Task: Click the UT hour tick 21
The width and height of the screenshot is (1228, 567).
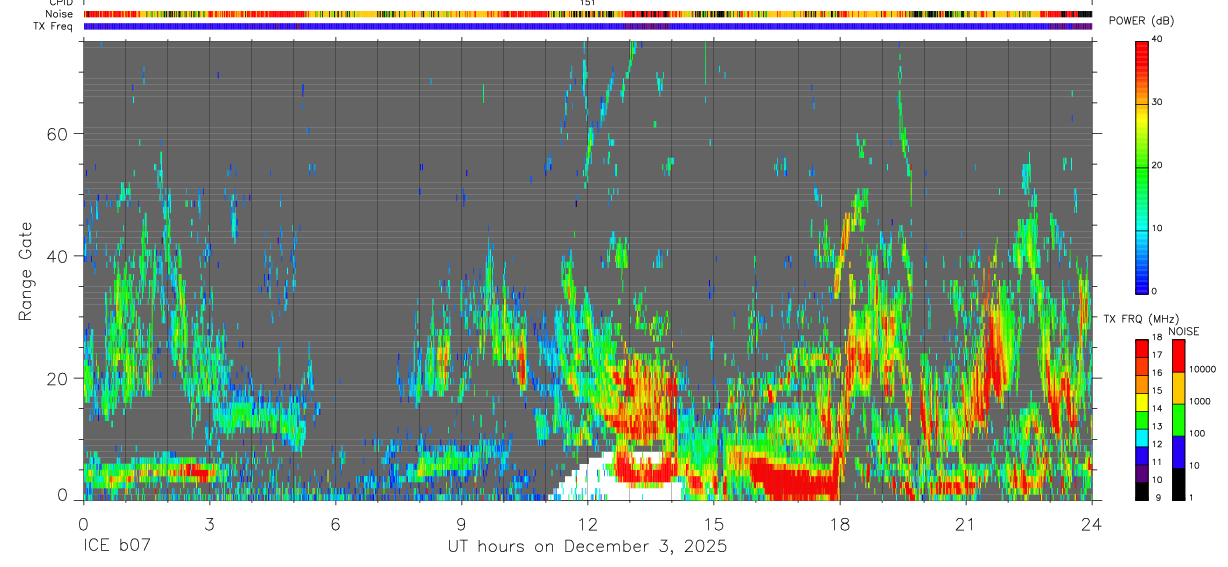Action: [965, 523]
